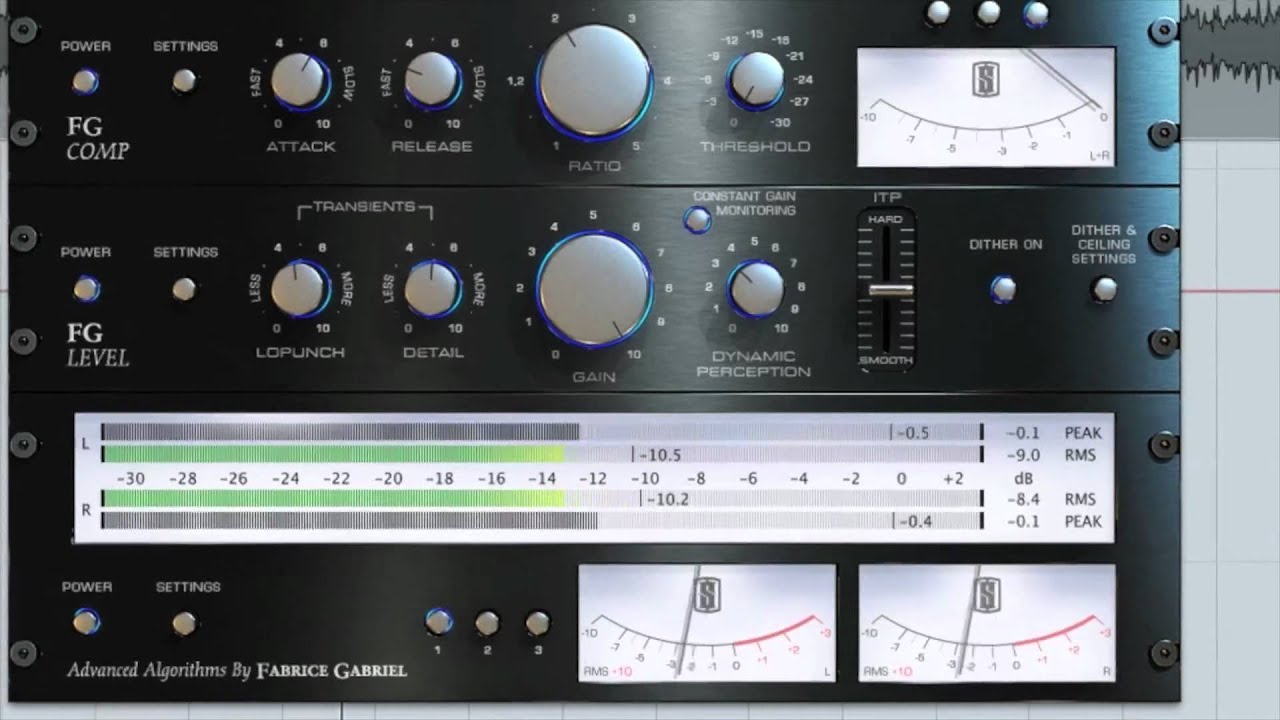
Task: Click the FG COMP module label
Action: (x=97, y=139)
